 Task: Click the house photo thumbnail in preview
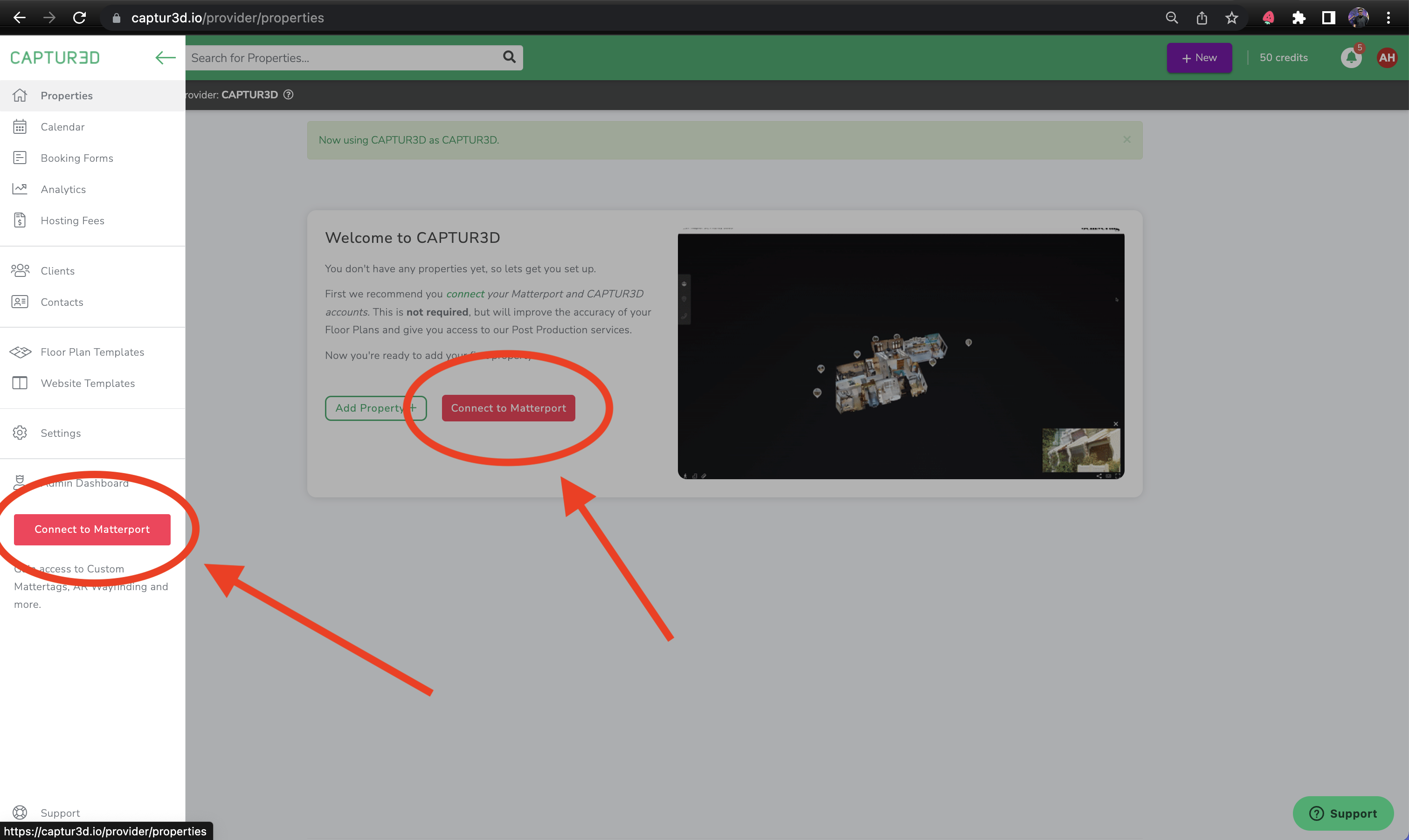coord(1081,450)
